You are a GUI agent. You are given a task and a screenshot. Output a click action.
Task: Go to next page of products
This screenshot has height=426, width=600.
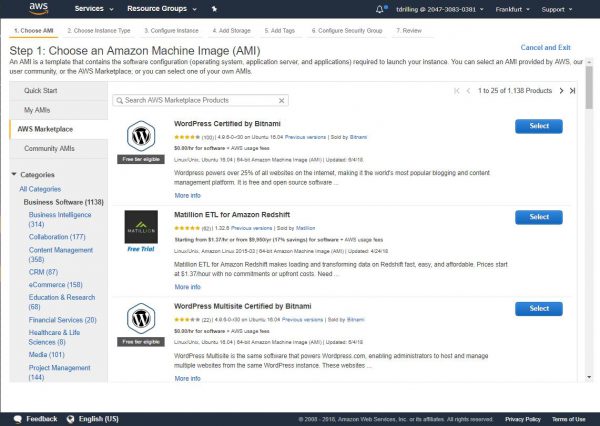pos(561,91)
